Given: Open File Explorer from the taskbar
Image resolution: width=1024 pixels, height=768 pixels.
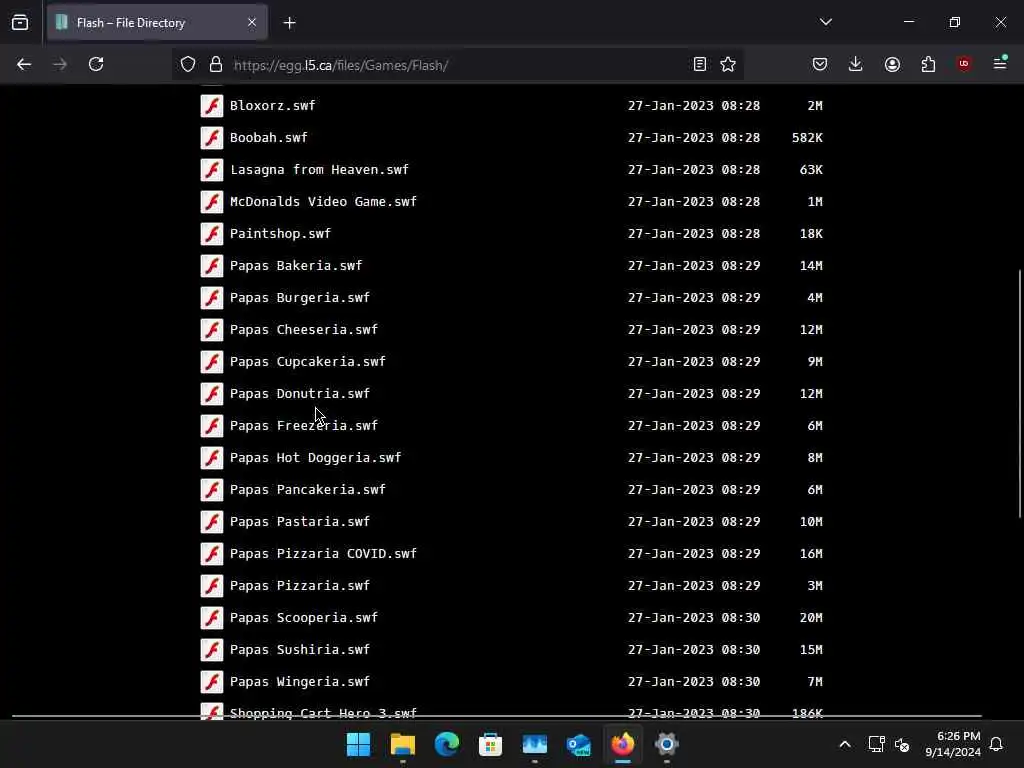Looking at the screenshot, I should point(402,744).
